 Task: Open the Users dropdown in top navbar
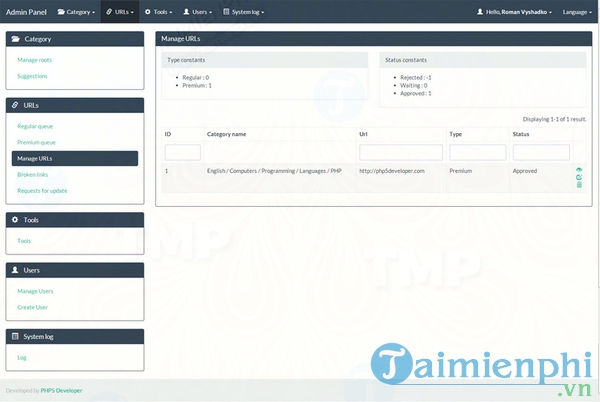coord(197,12)
